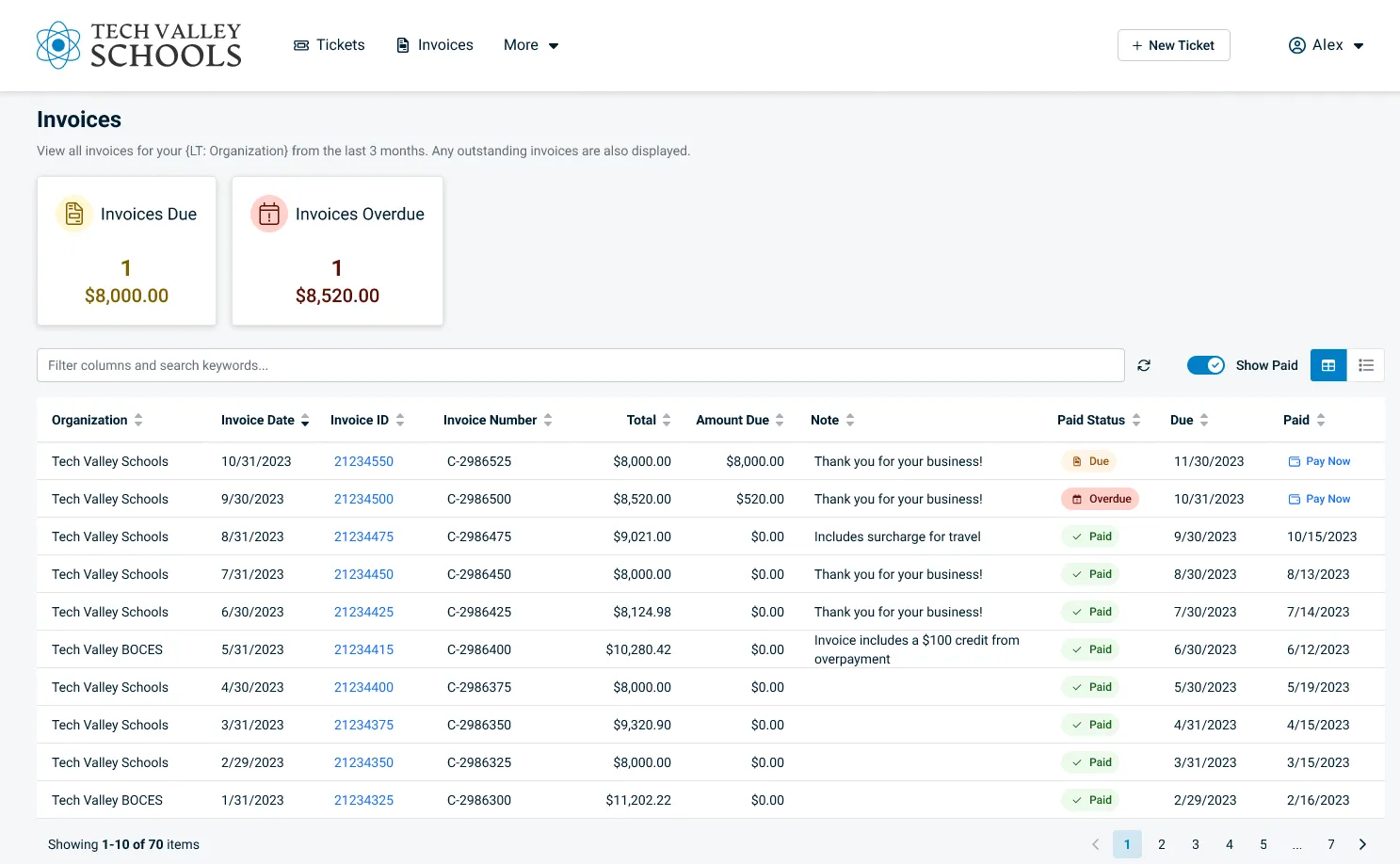Image resolution: width=1400 pixels, height=864 pixels.
Task: Click the refresh invoices icon
Action: coord(1144,365)
